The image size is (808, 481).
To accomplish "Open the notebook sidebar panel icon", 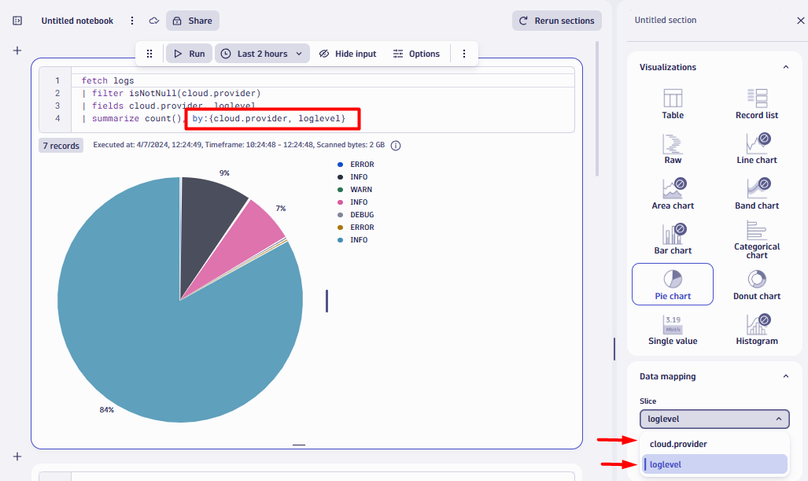I will (17, 20).
